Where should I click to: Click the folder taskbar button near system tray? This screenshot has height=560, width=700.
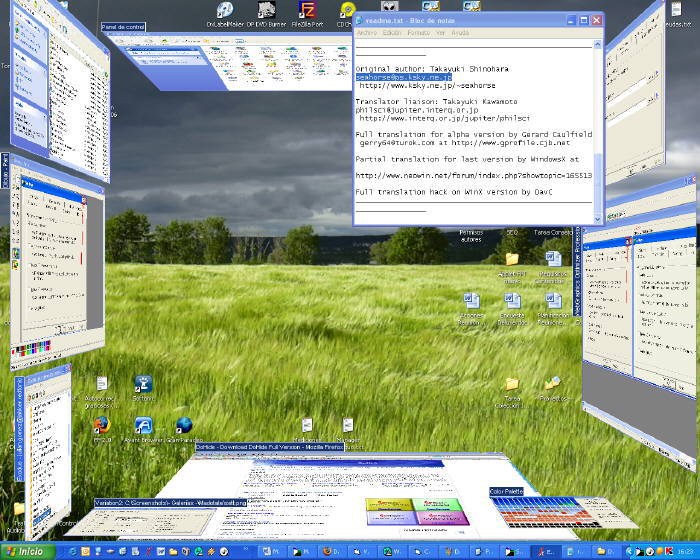coord(606,552)
